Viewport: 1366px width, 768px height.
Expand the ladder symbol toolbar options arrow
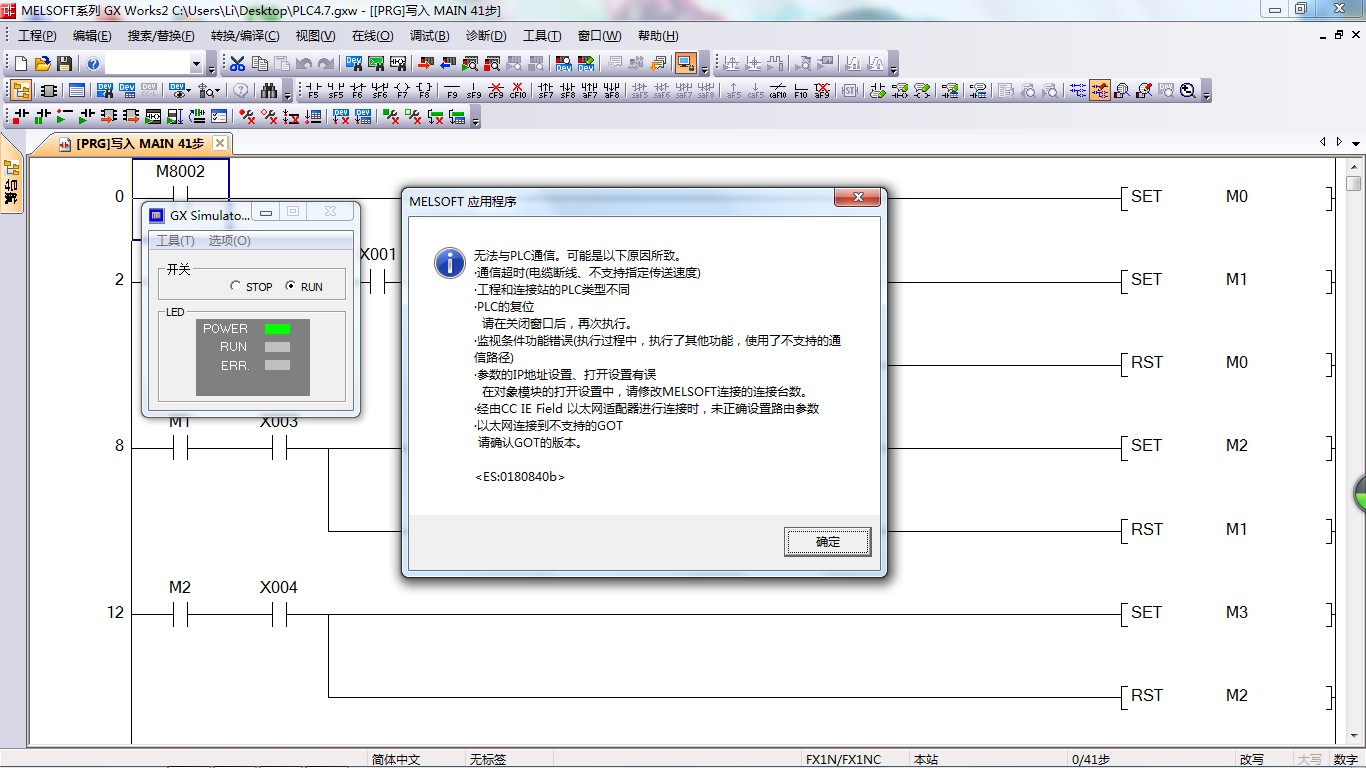click(x=1207, y=95)
